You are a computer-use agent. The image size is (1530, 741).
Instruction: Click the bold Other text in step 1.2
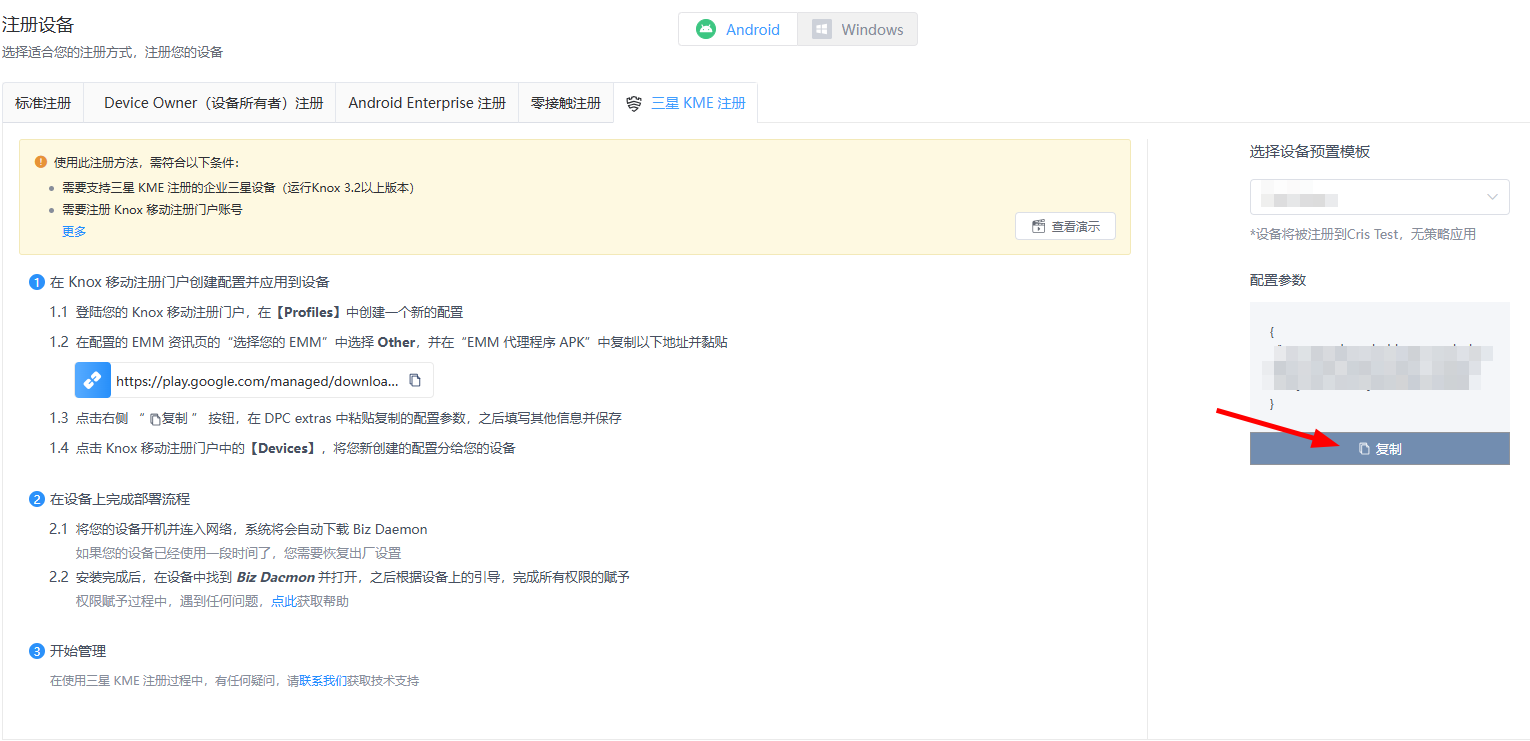[396, 342]
